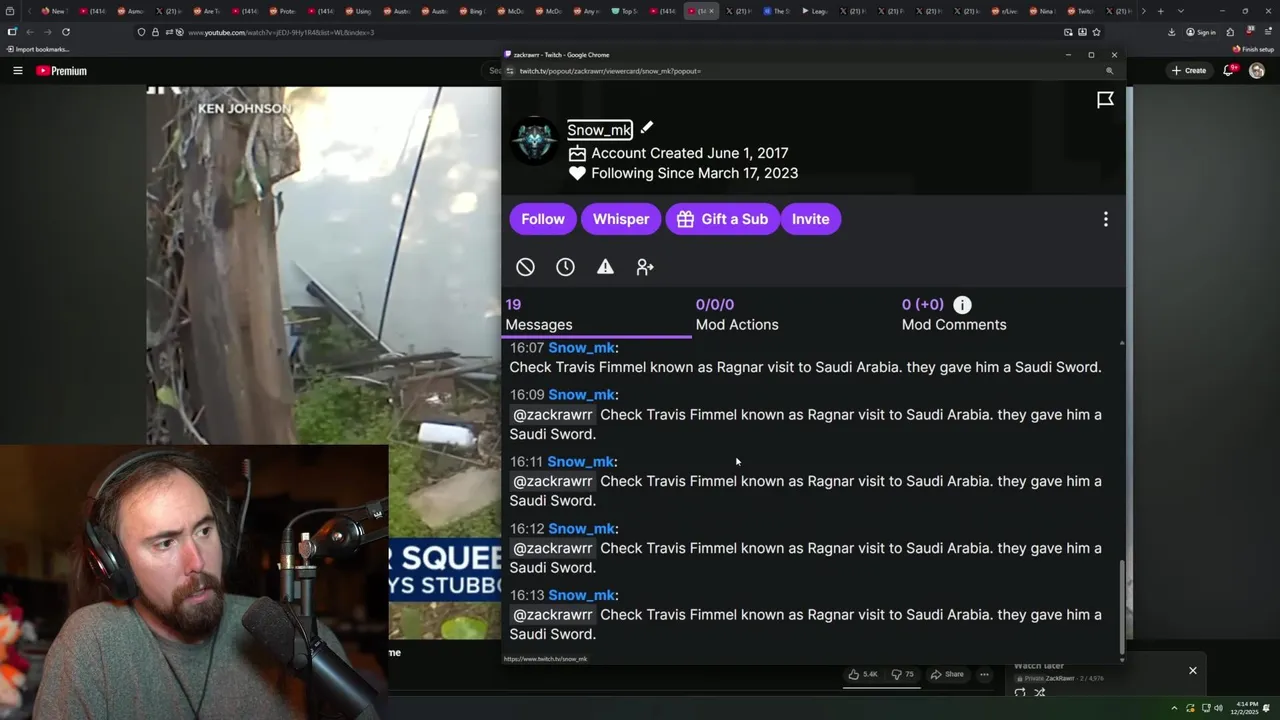Click the tracking protection shield icon
Image resolution: width=1280 pixels, height=720 pixels.
141,32
